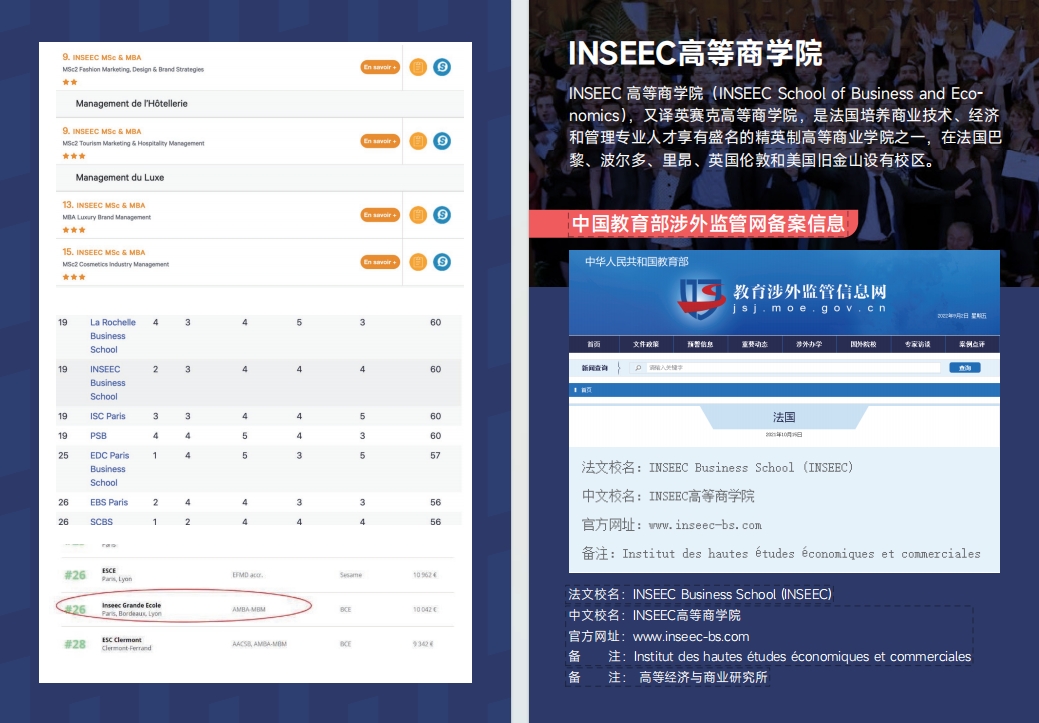Click the 'EFMD accr.' accreditation text
1039x723 pixels.
coord(248,575)
